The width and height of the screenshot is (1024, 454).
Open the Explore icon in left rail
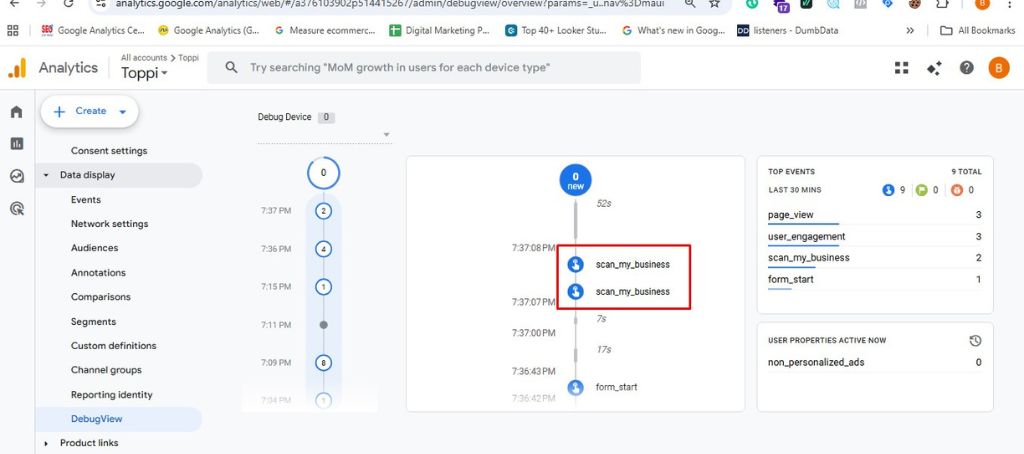[16, 176]
